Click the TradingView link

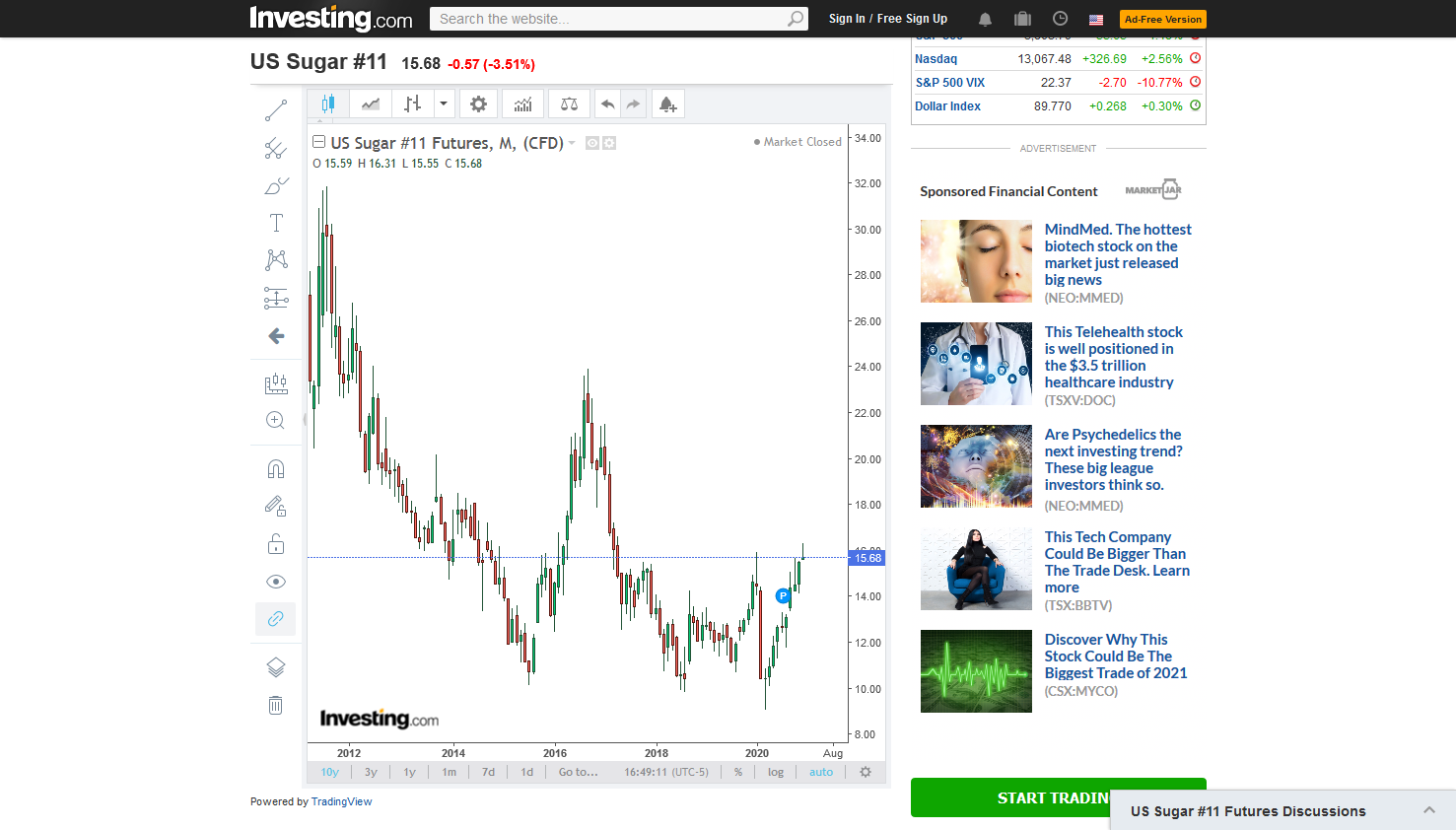(341, 801)
